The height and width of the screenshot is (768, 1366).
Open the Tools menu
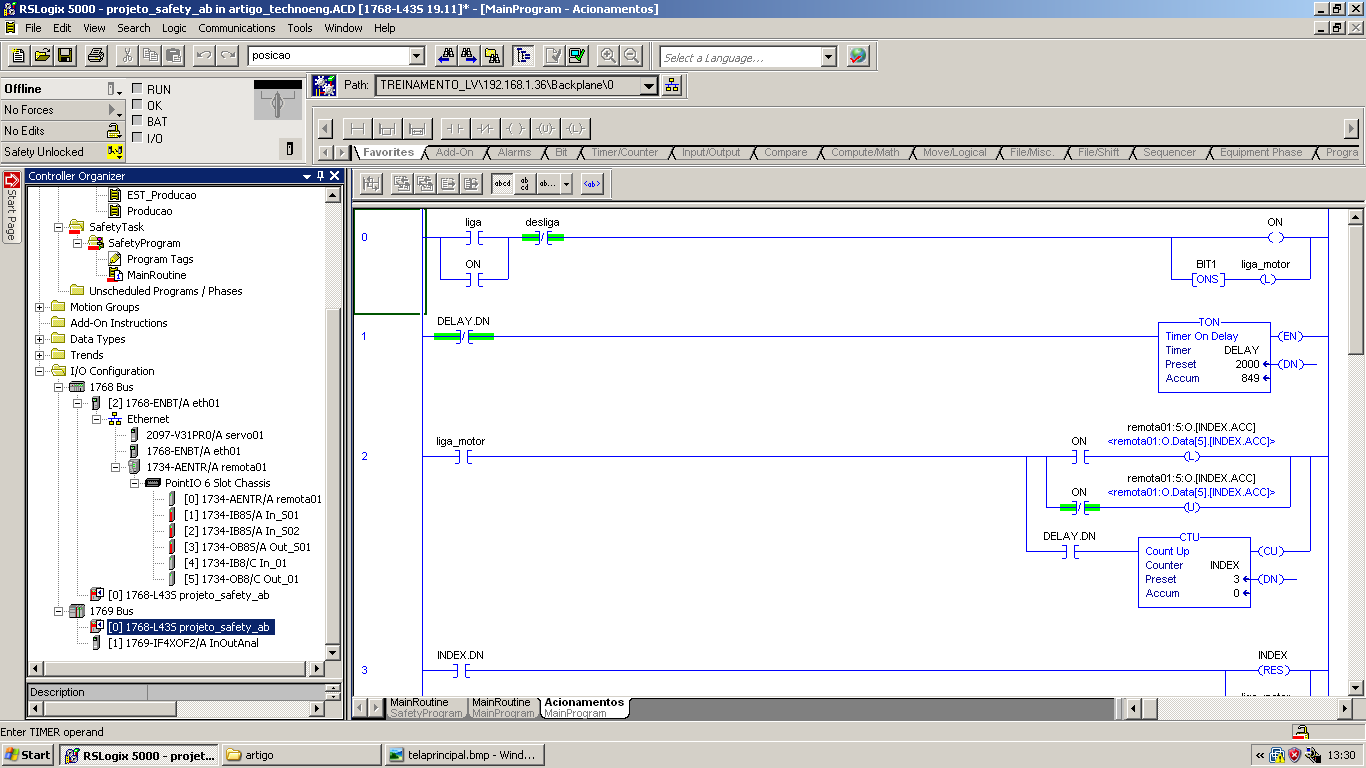[x=300, y=28]
